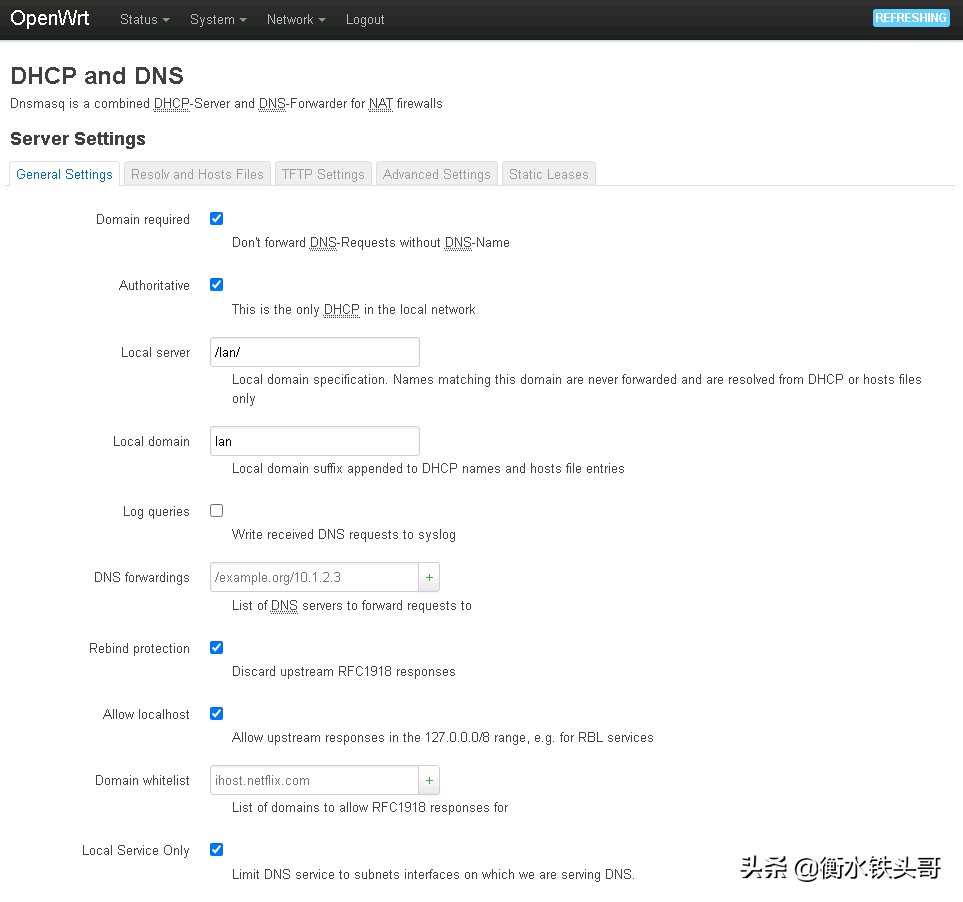Click the Server Settings section heading
Screen dimensions: 963x902
point(78,139)
